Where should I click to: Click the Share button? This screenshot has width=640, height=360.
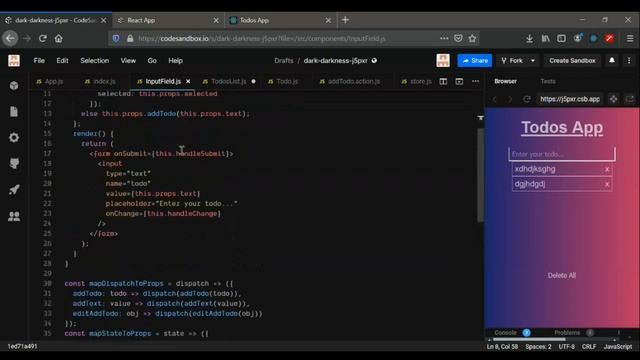click(x=475, y=60)
